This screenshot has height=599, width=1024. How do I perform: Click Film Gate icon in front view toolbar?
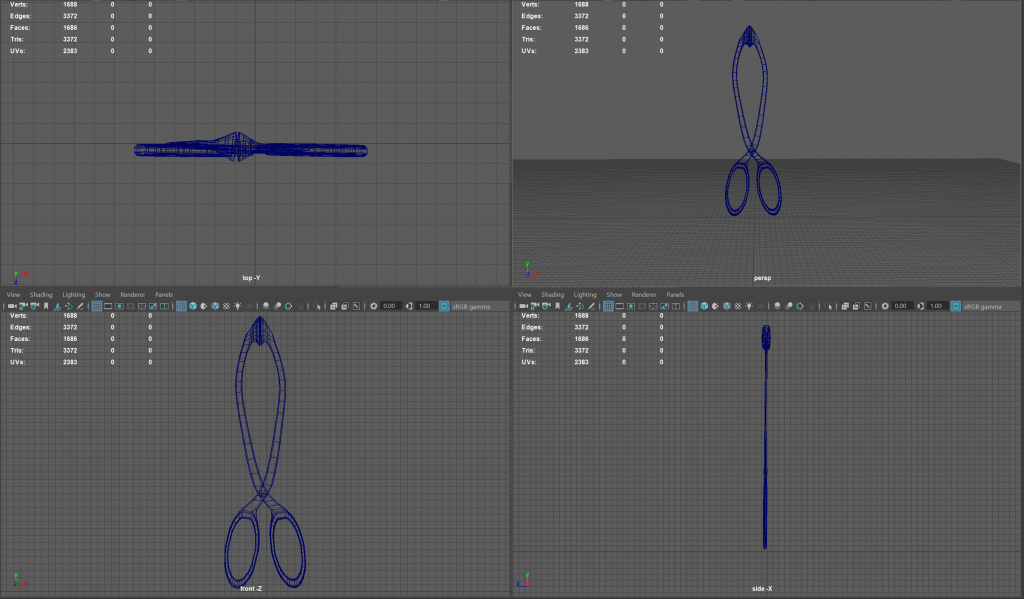tap(107, 306)
